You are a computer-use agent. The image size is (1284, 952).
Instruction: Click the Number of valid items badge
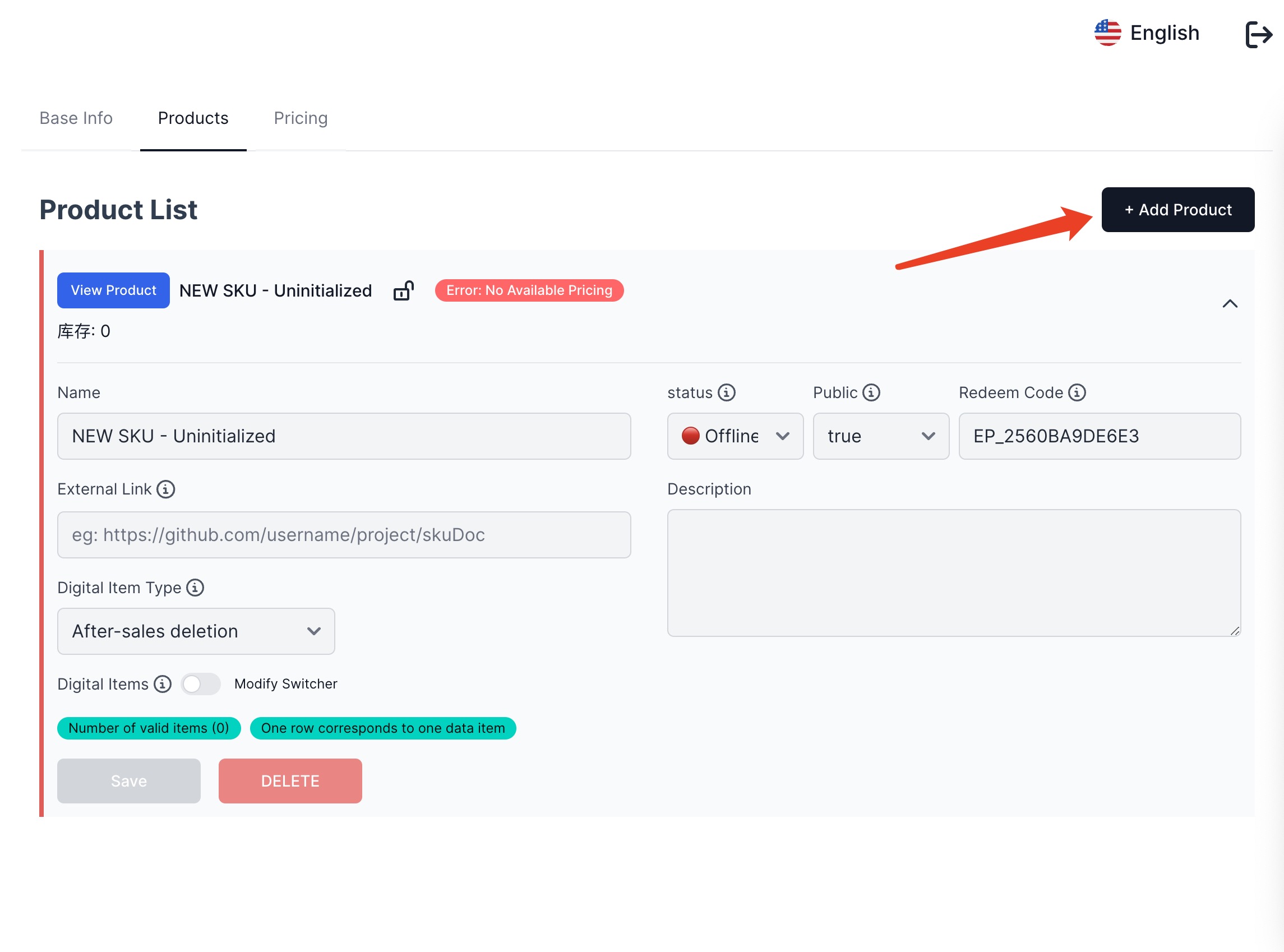pyautogui.click(x=147, y=728)
